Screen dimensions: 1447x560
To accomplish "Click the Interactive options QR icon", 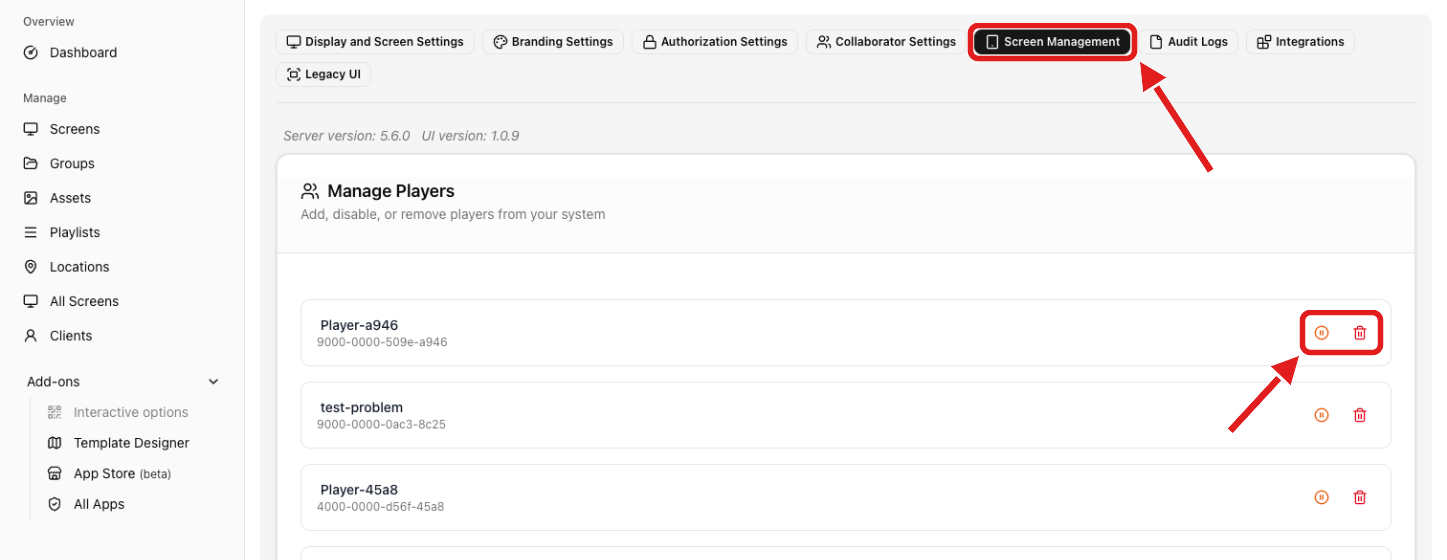I will [55, 412].
